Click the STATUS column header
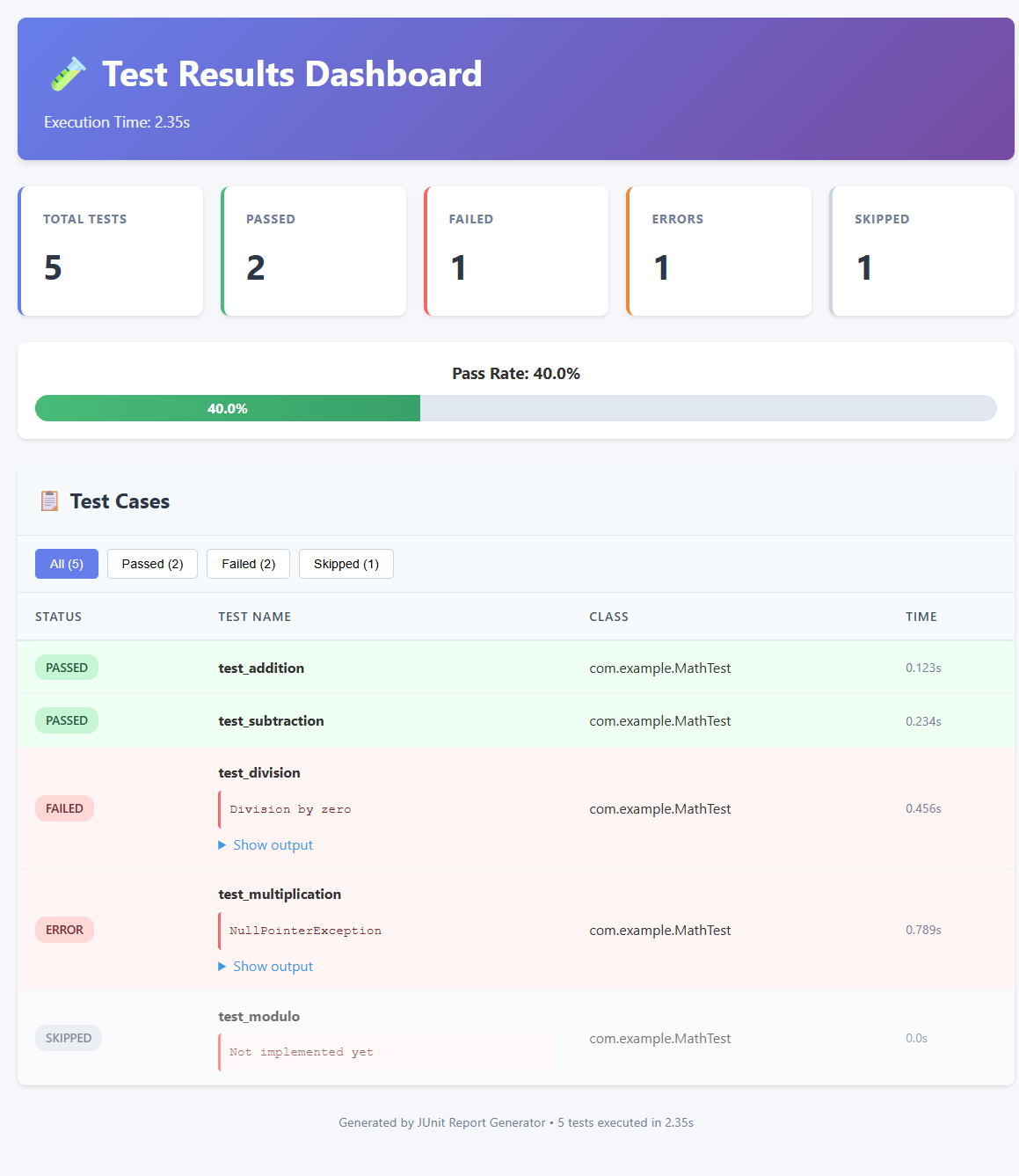The image size is (1019, 1176). point(58,617)
